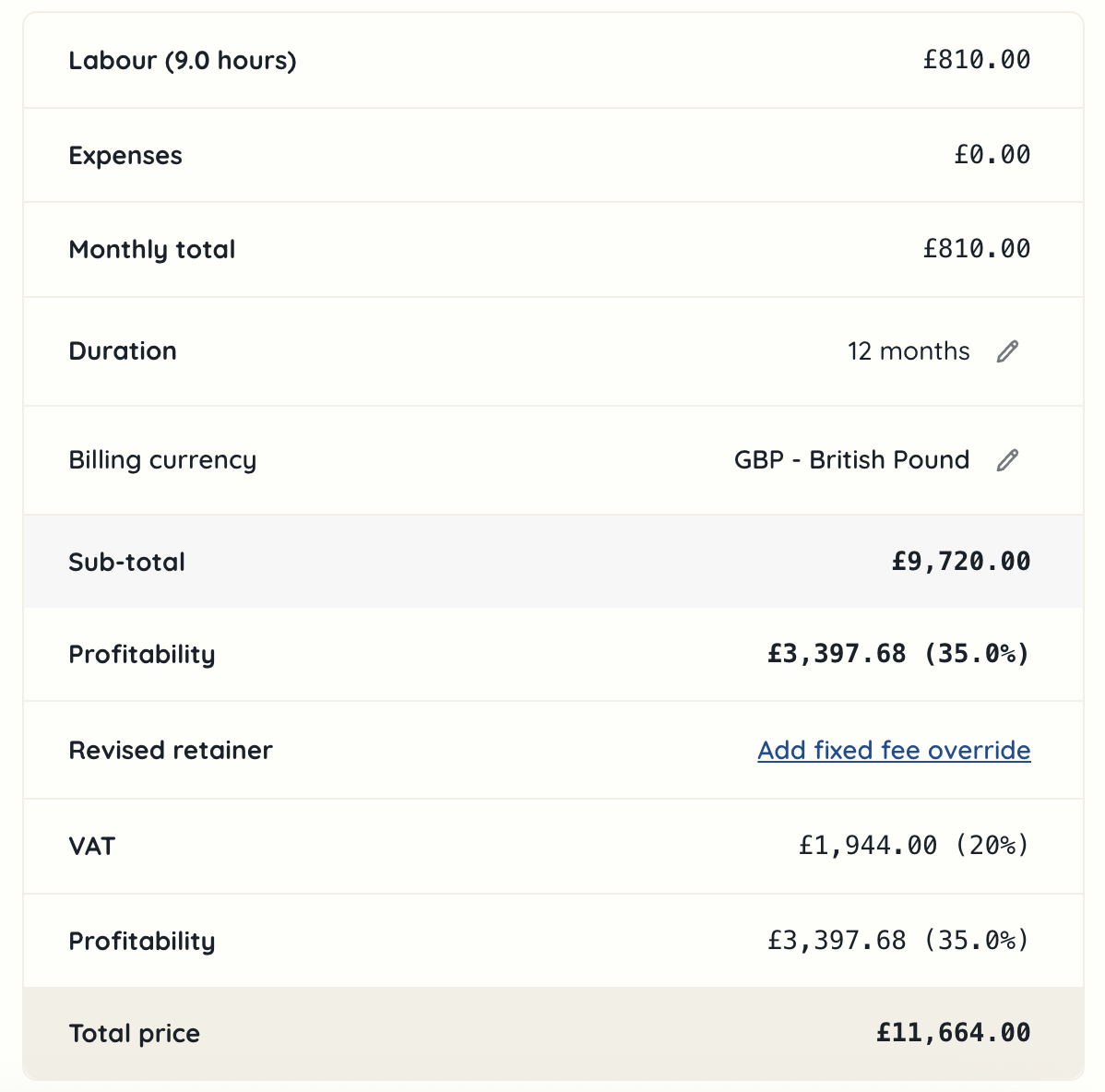Click the Monthly total label
The height and width of the screenshot is (1092, 1105).
pos(152,250)
